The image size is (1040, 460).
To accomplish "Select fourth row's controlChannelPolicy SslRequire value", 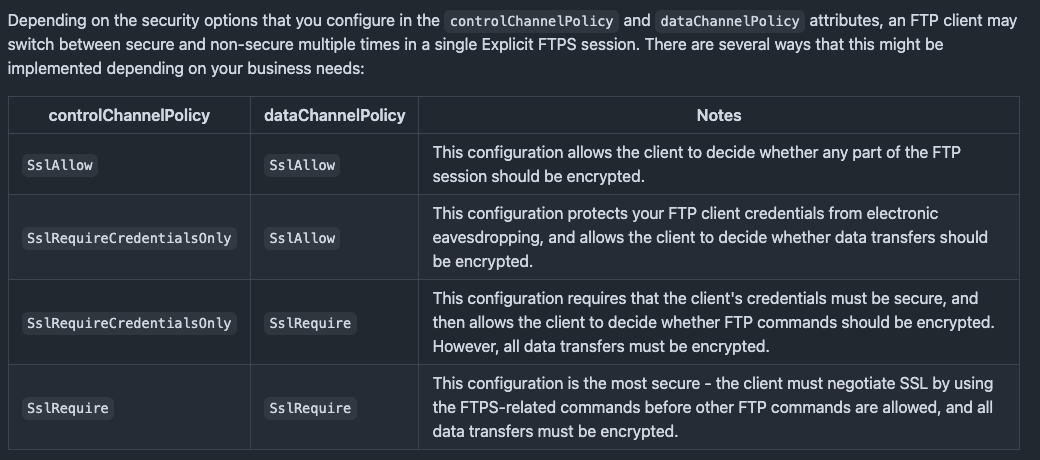I will 68,408.
